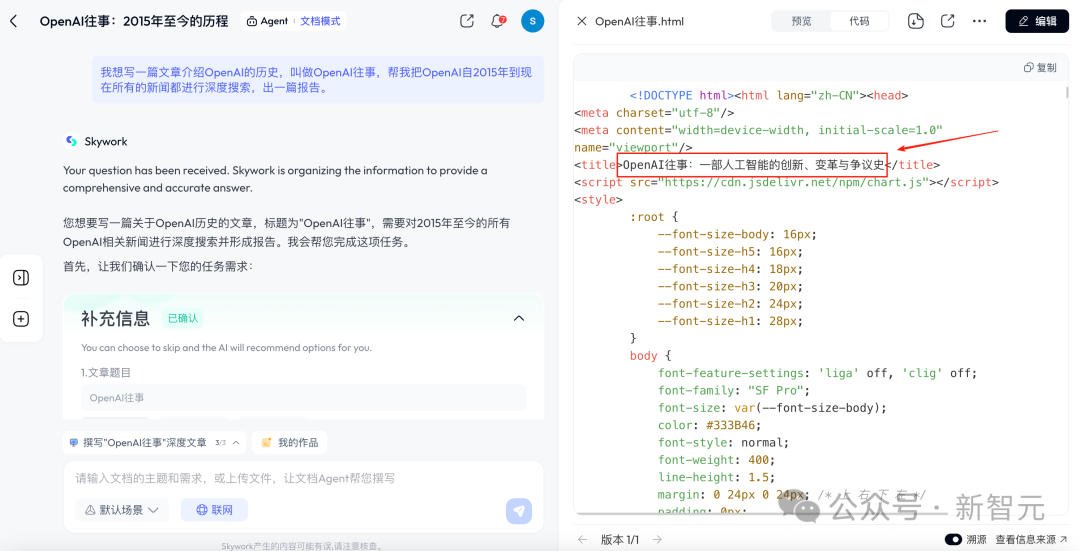Open the more options ellipsis menu
Viewport: 1080px width, 551px height.
(979, 21)
